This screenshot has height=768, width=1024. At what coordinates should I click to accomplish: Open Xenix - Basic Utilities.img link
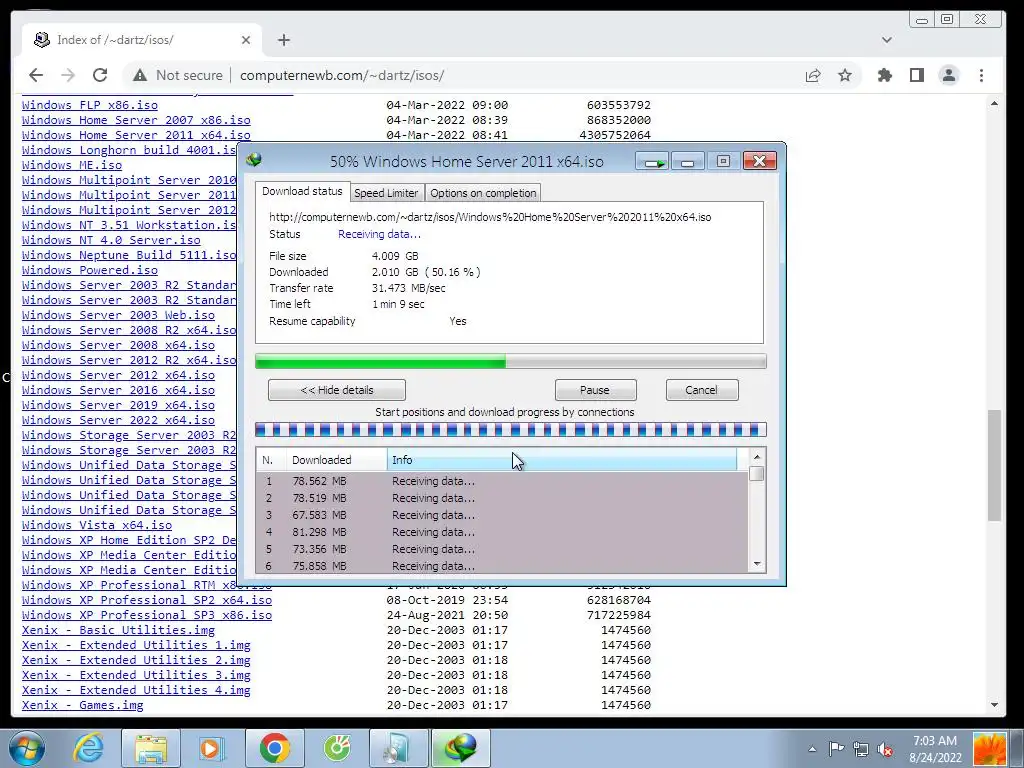(x=118, y=630)
